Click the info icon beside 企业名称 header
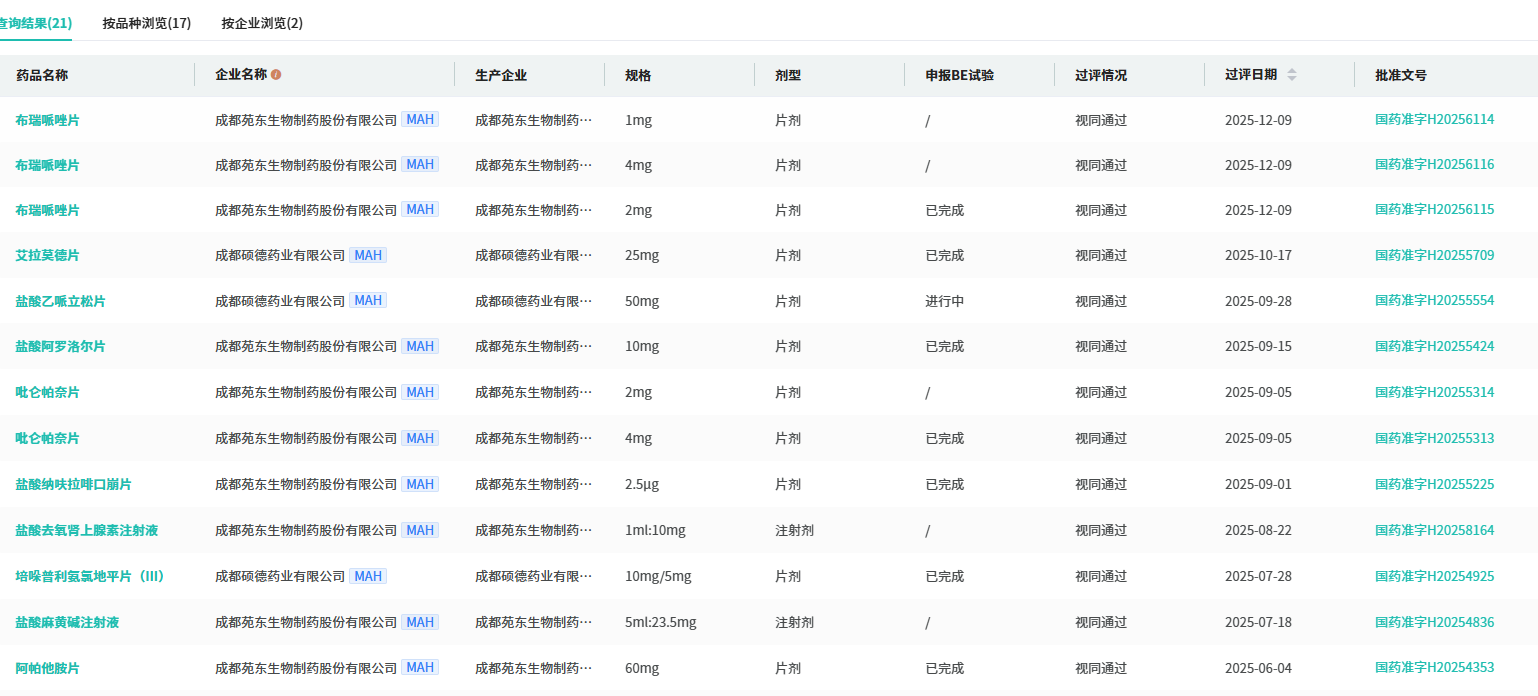 click(x=276, y=75)
